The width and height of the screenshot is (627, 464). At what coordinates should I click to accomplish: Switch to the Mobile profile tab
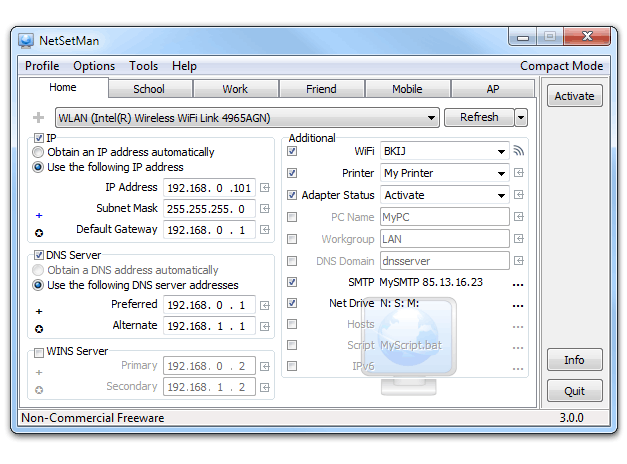(407, 89)
